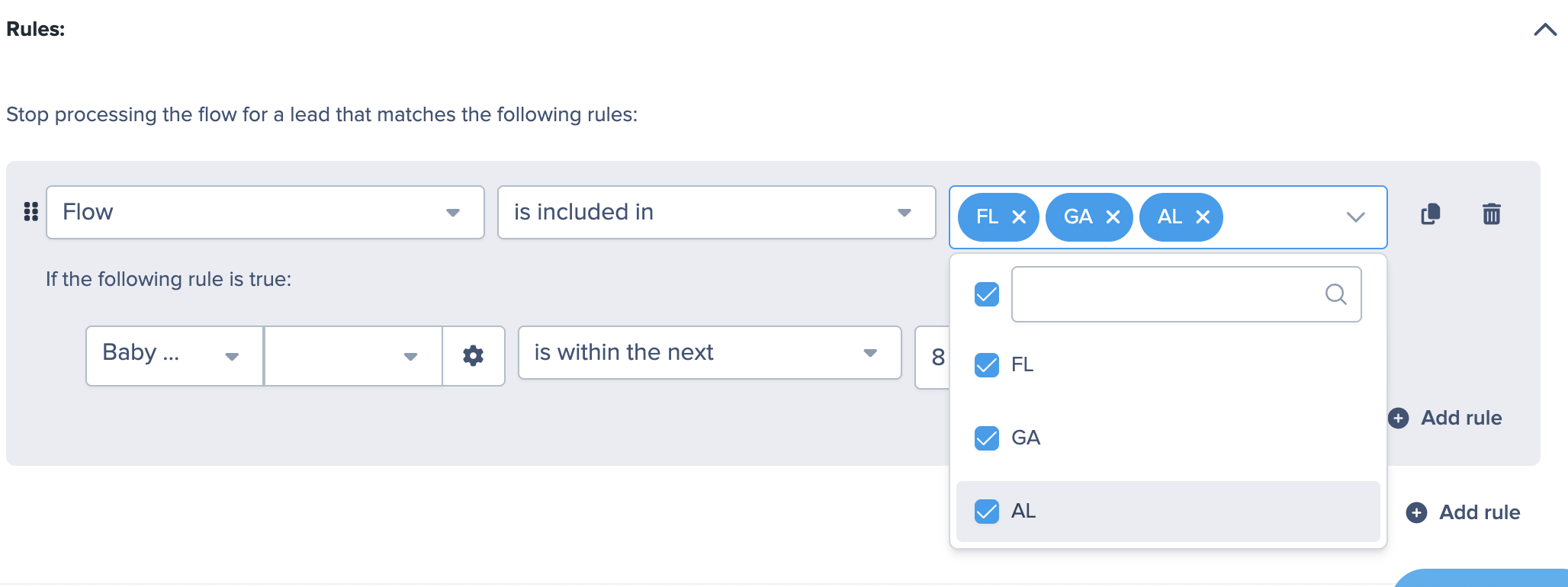Toggle the AL option checkbox
The width and height of the screenshot is (1568, 587).
click(x=987, y=512)
